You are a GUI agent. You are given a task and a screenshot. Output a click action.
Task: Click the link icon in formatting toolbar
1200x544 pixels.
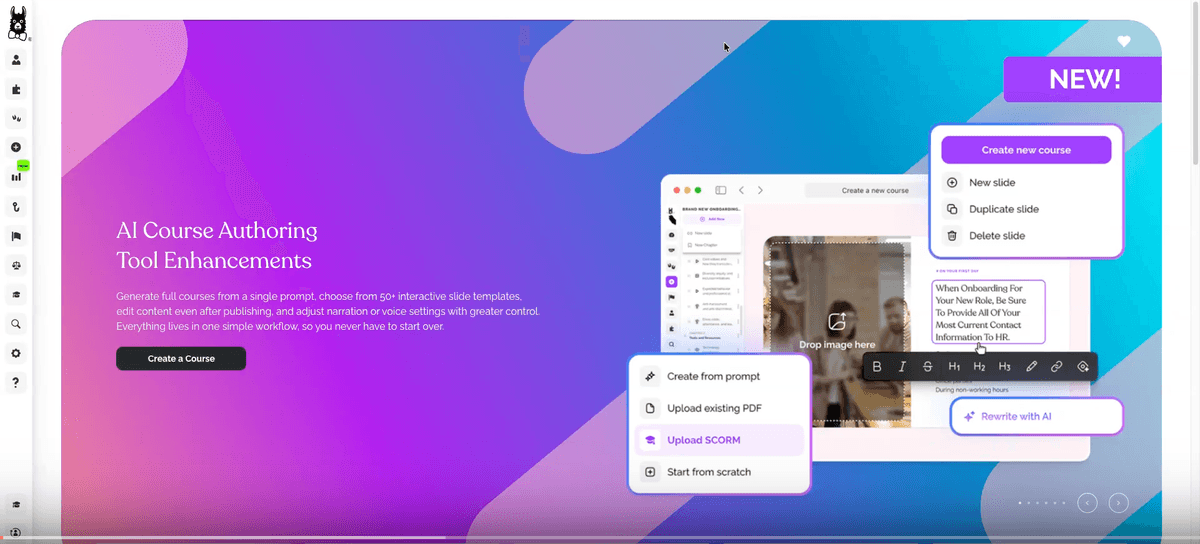click(x=1056, y=367)
